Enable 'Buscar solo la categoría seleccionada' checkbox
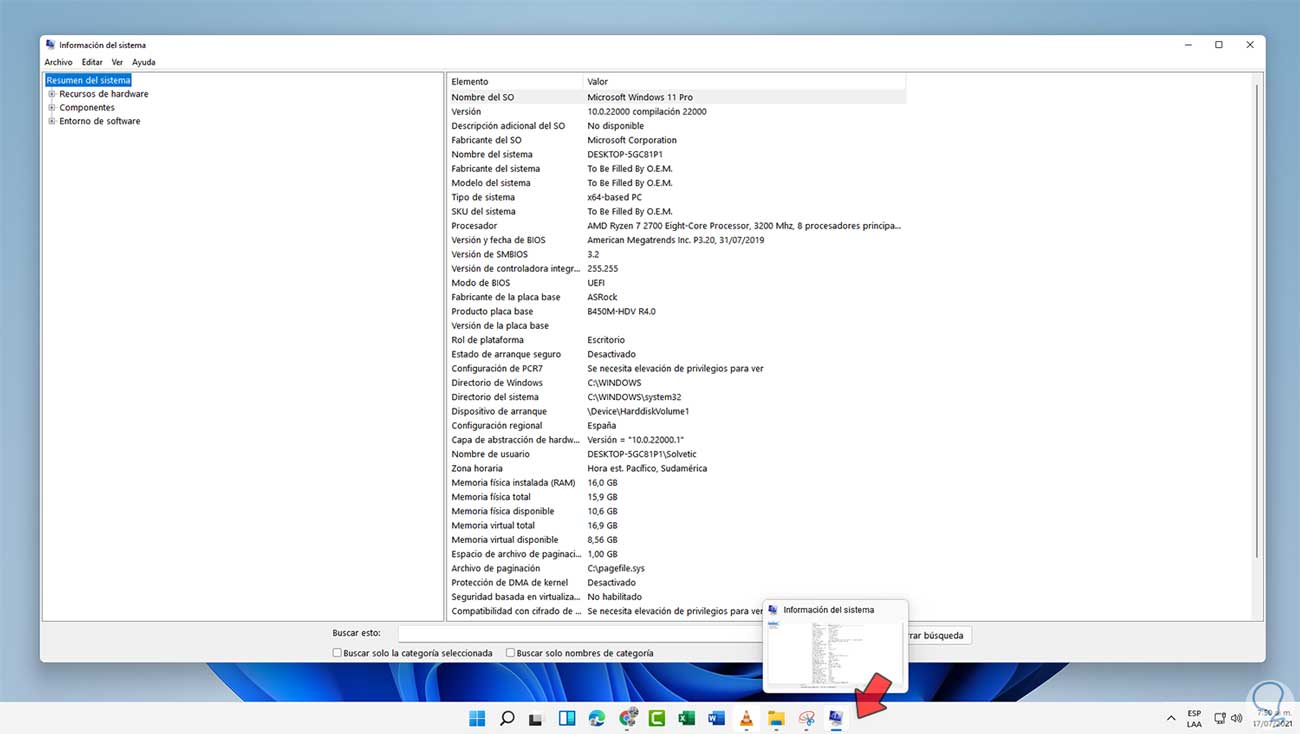The height and width of the screenshot is (734, 1300). 337,653
